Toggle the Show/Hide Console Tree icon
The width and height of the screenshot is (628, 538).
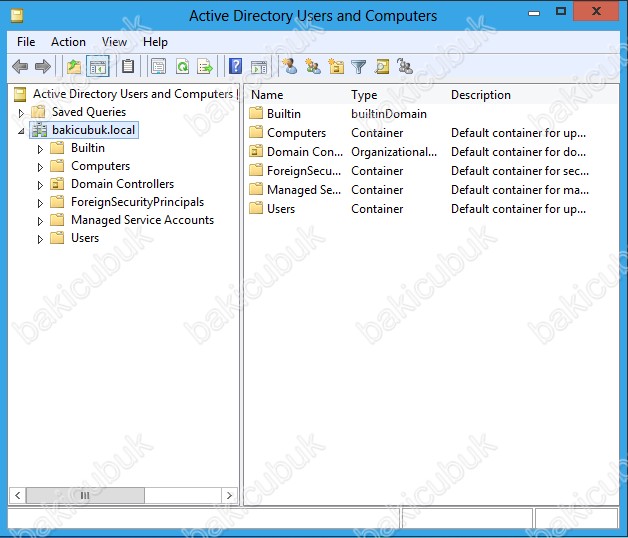tap(98, 66)
